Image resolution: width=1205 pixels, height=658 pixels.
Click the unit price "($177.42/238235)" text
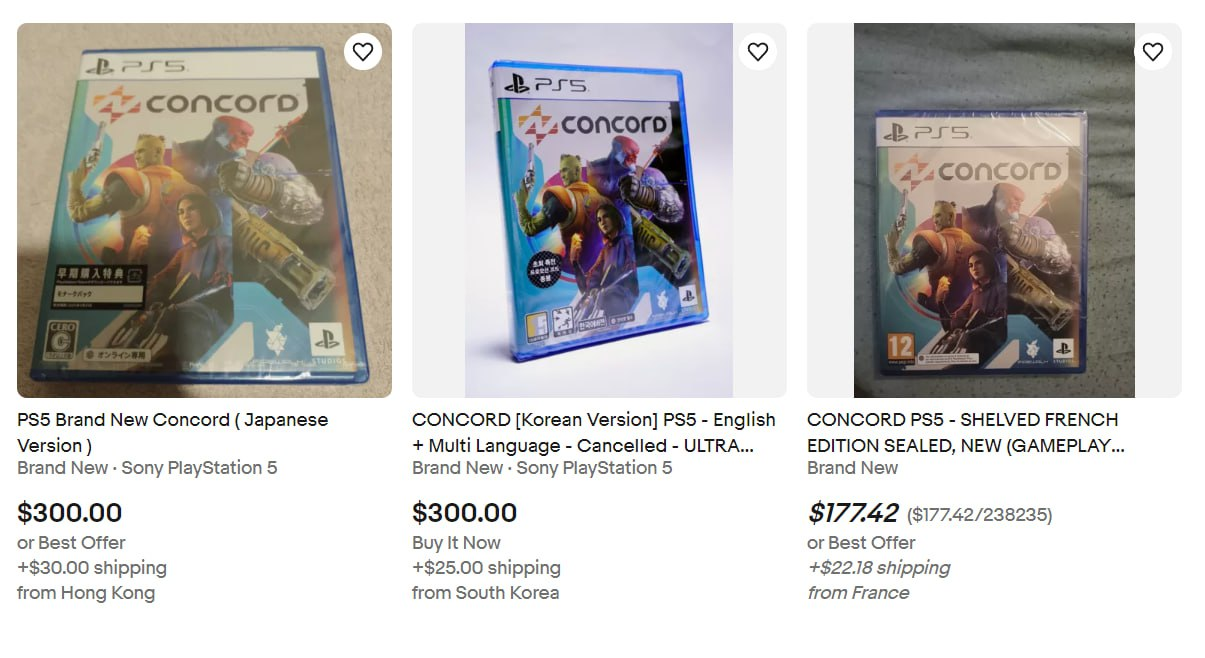tap(979, 515)
